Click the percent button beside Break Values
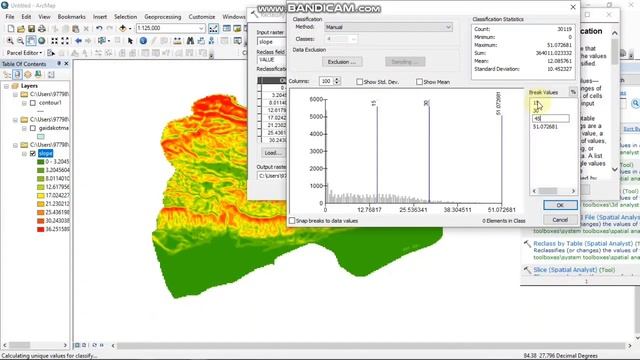 [x=573, y=92]
